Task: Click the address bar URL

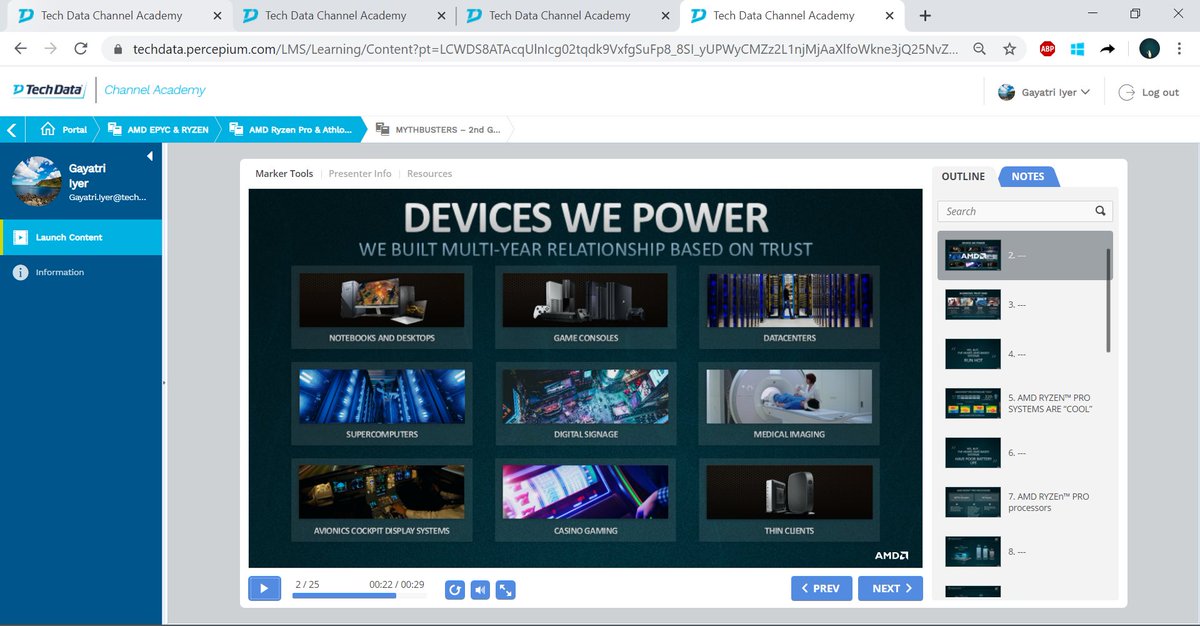Action: 546,48
